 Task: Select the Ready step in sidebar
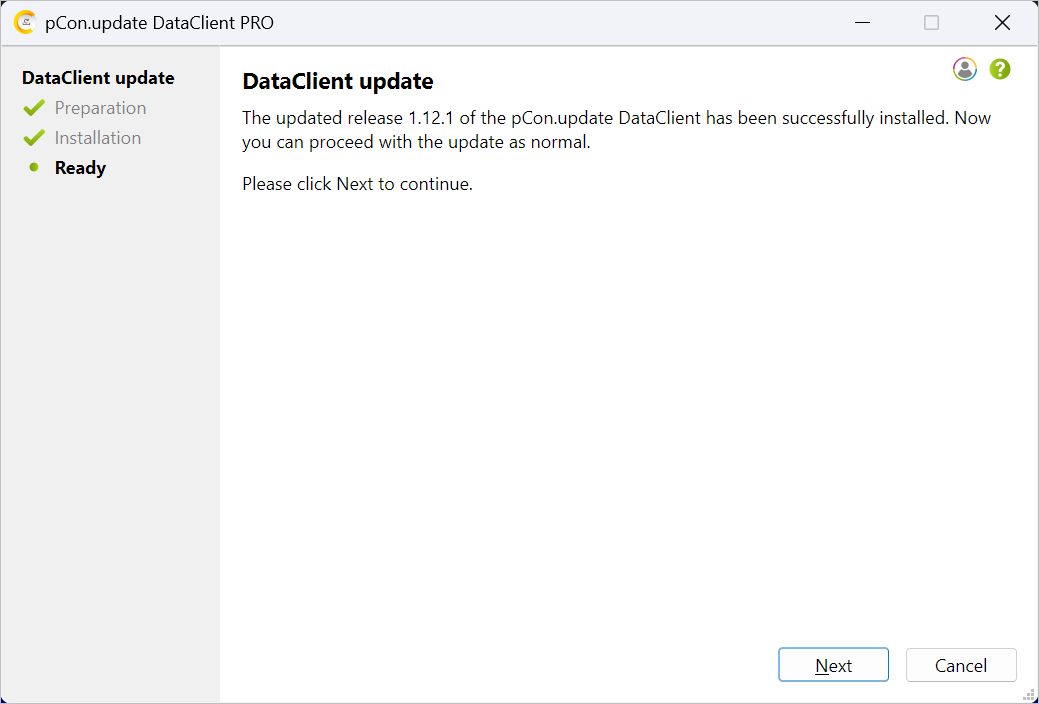(x=80, y=168)
